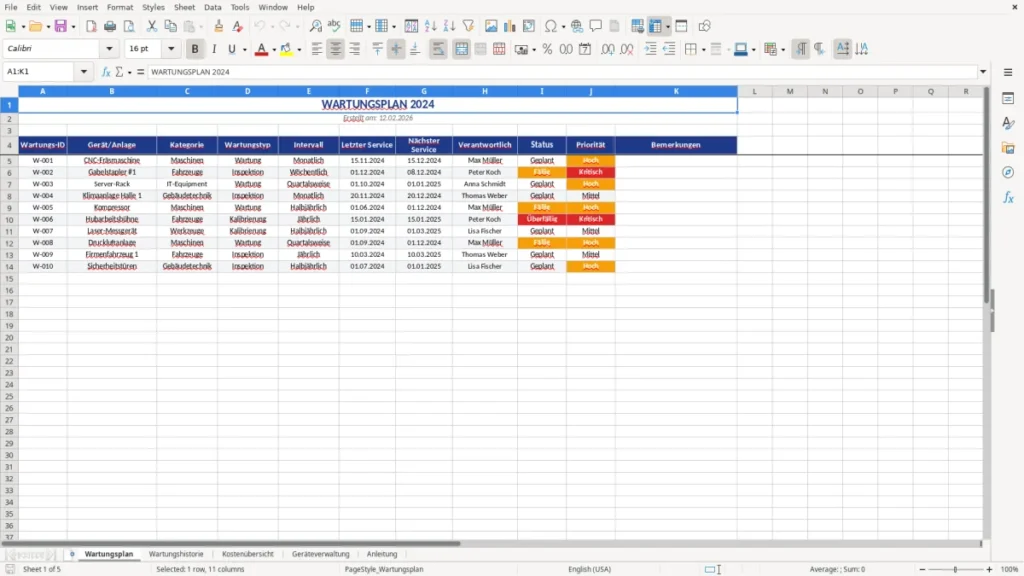Insert Special Character omega icon

(x=551, y=26)
